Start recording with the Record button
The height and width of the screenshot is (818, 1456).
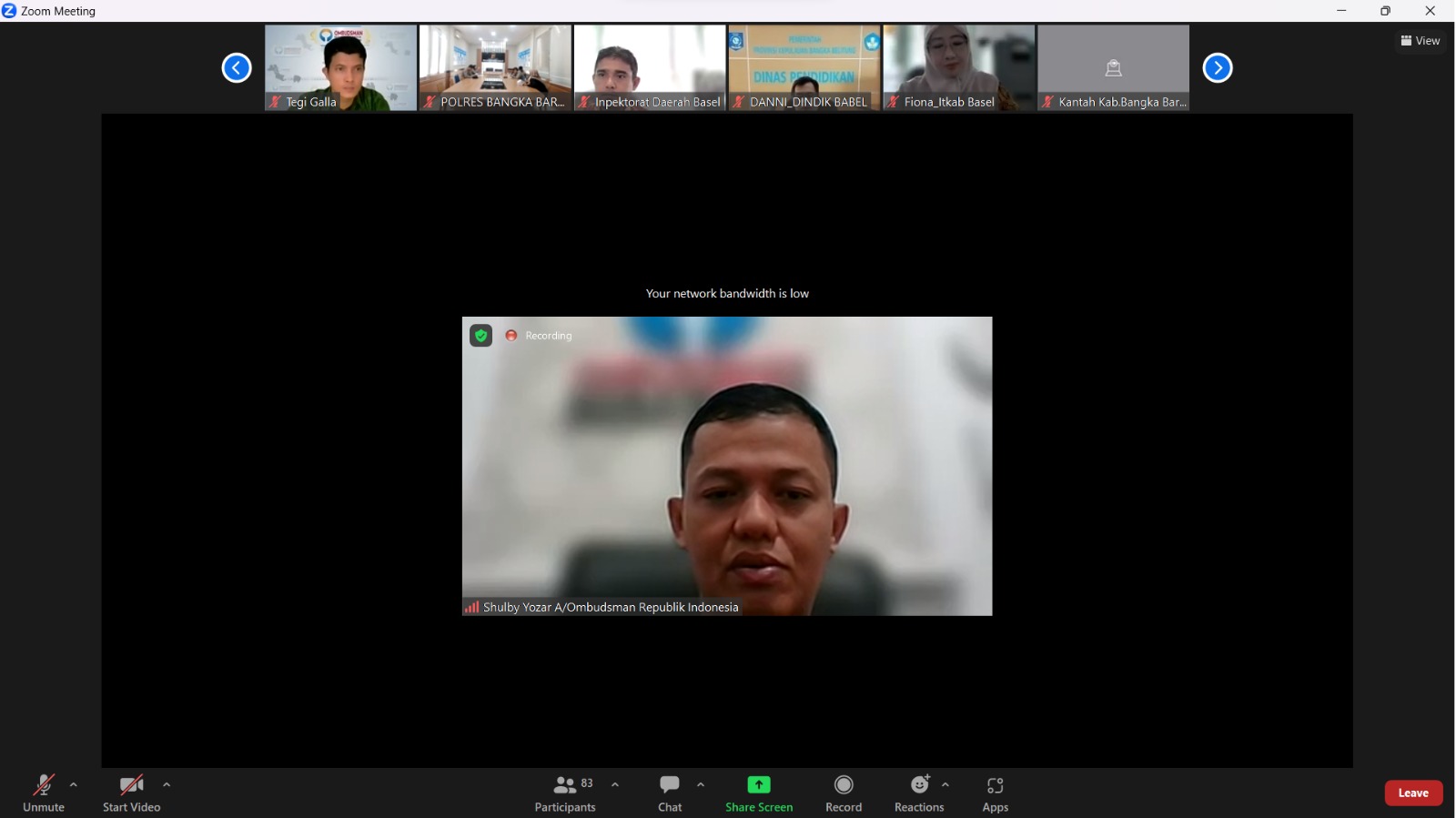point(844,793)
